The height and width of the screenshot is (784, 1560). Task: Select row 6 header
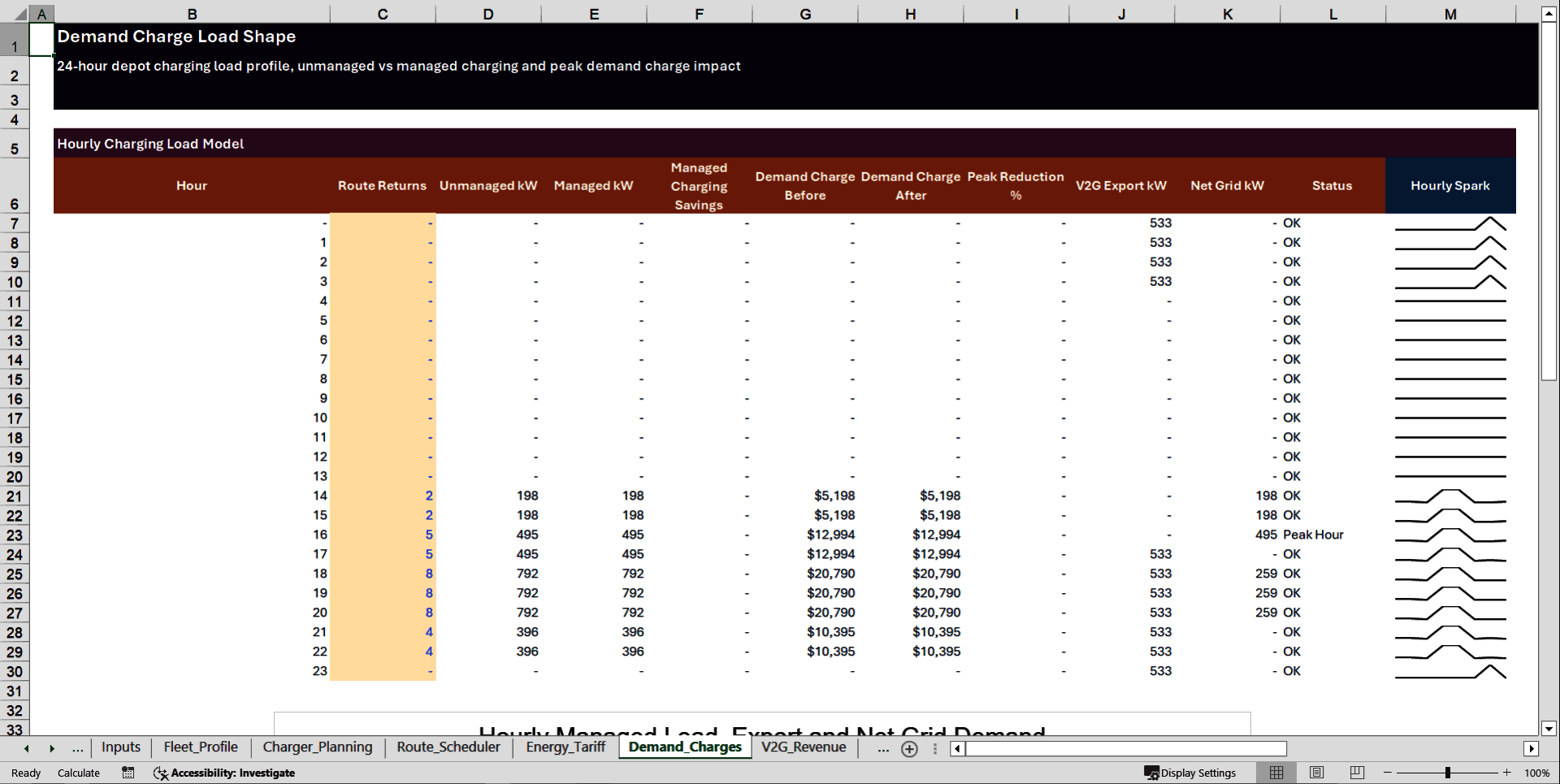point(15,186)
